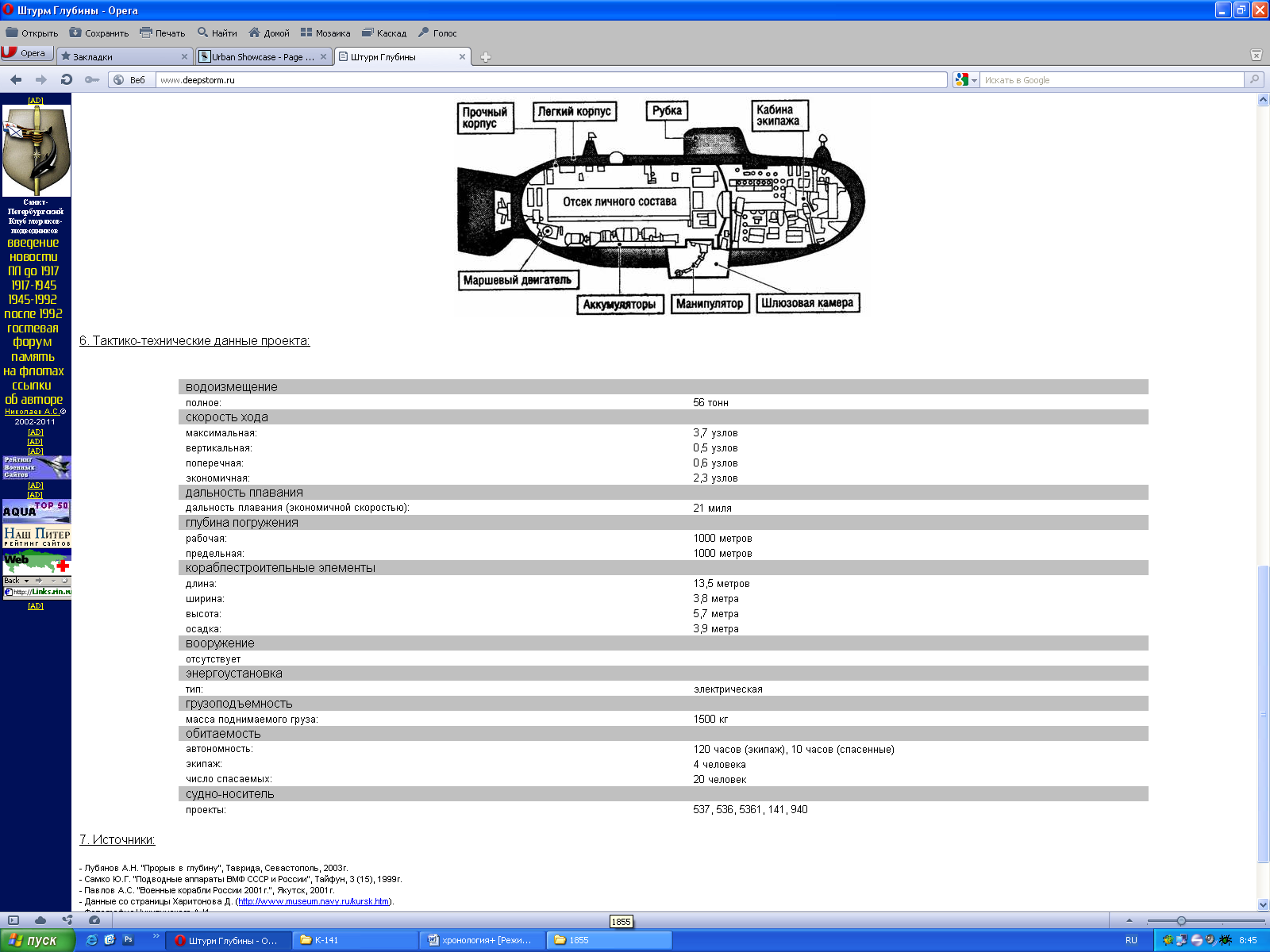Click the museum.navy.ru/kursk.htm source link
Screen dimensions: 1270x952
(x=314, y=901)
